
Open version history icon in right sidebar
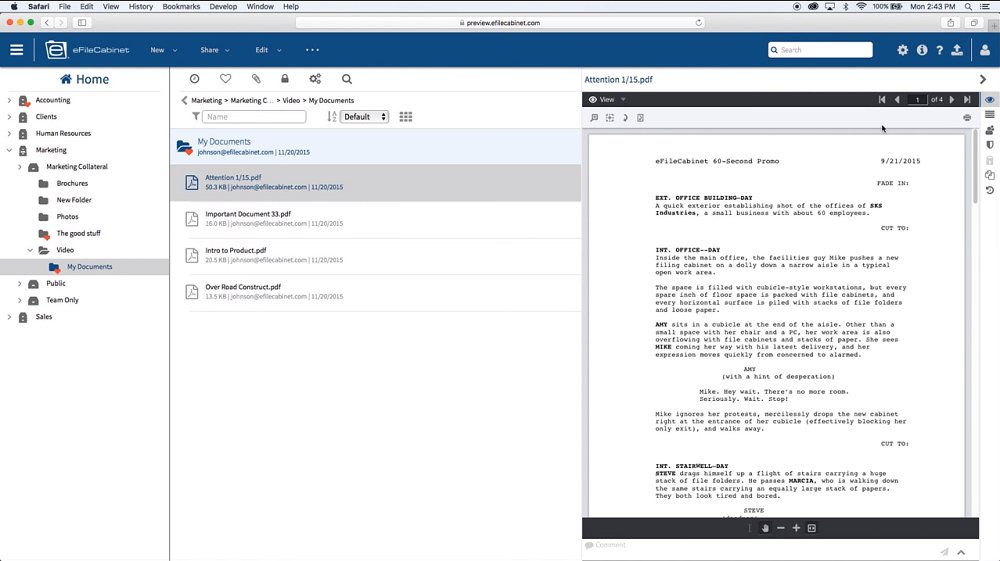[x=989, y=191]
